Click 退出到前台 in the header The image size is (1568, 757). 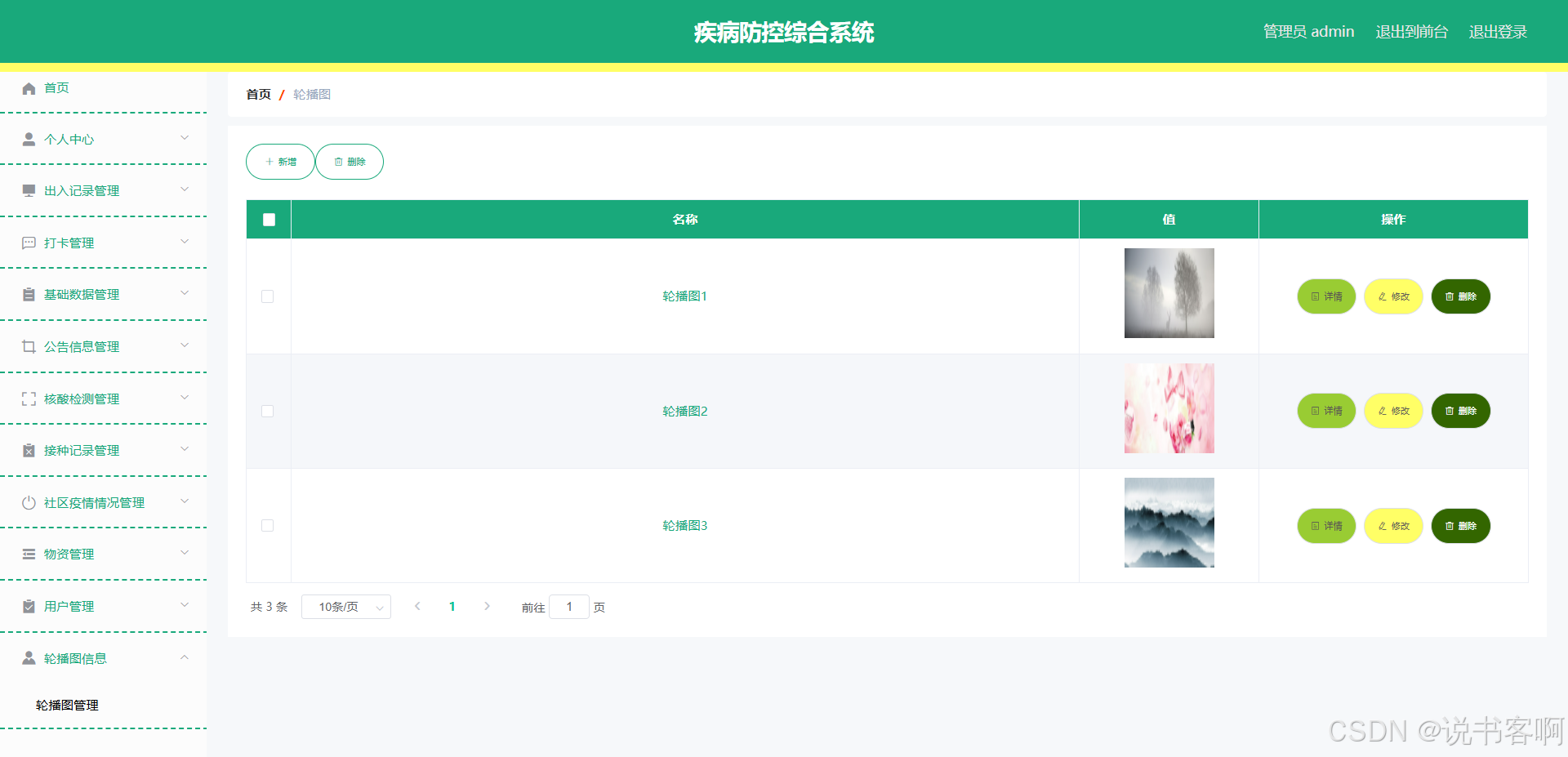point(1411,32)
